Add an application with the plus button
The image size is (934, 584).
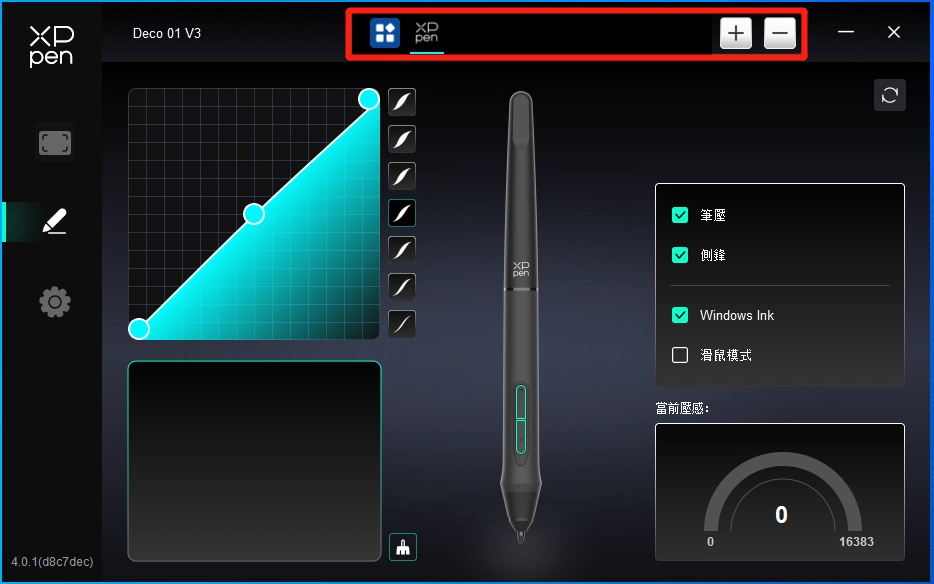pos(736,33)
